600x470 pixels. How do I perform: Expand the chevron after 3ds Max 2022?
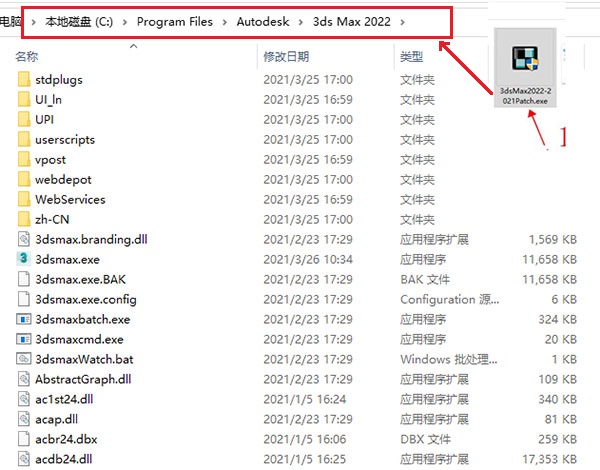(x=401, y=21)
